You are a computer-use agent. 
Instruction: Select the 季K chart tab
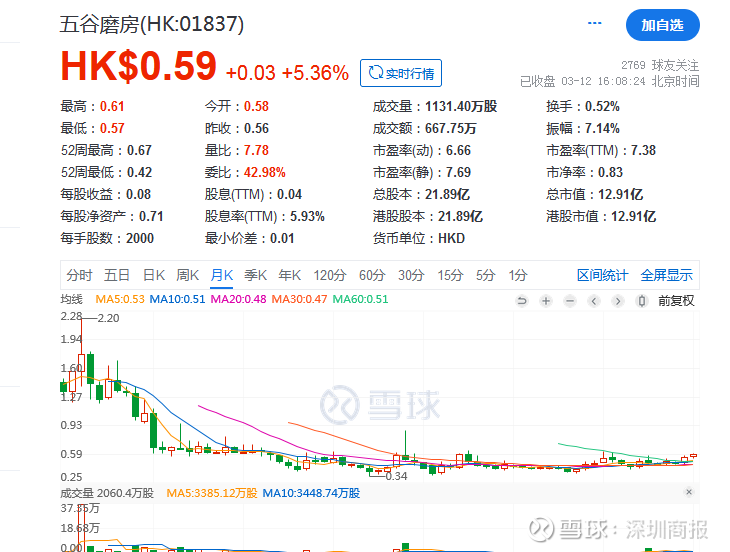[256, 275]
